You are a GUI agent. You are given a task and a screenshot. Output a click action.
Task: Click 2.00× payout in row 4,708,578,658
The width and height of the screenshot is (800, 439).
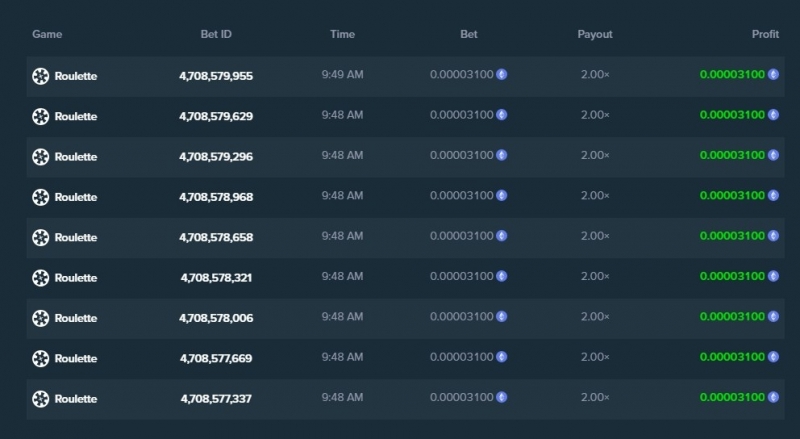point(595,236)
